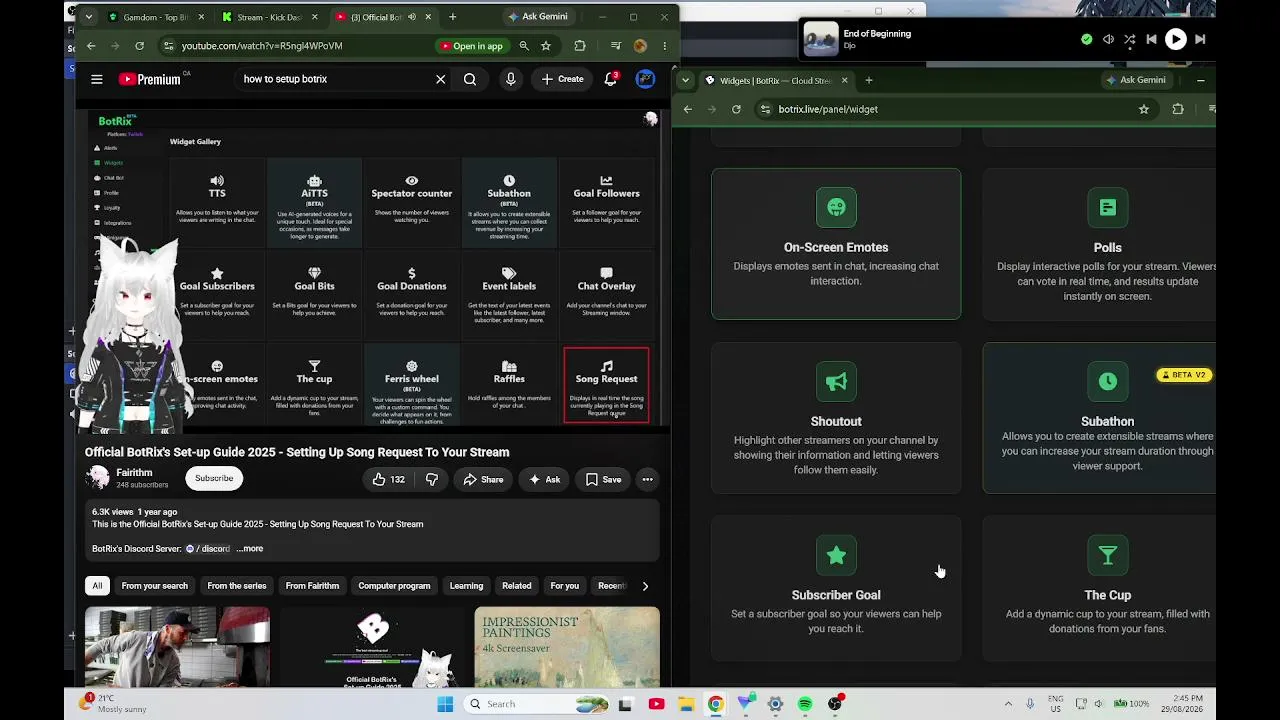Save the video to a playlist
This screenshot has width=1280, height=720.
[x=603, y=480]
